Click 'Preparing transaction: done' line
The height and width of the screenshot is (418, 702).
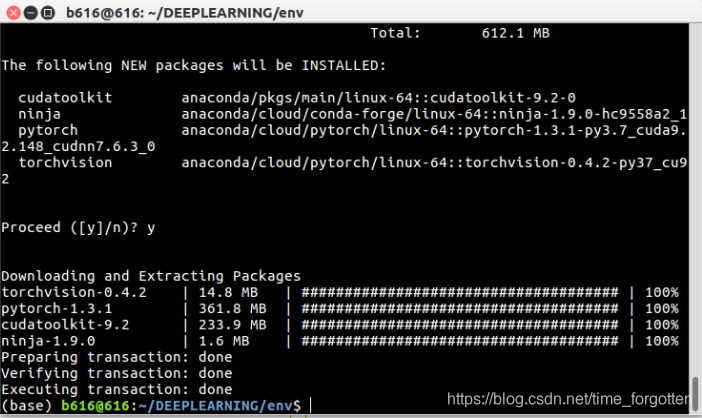117,357
